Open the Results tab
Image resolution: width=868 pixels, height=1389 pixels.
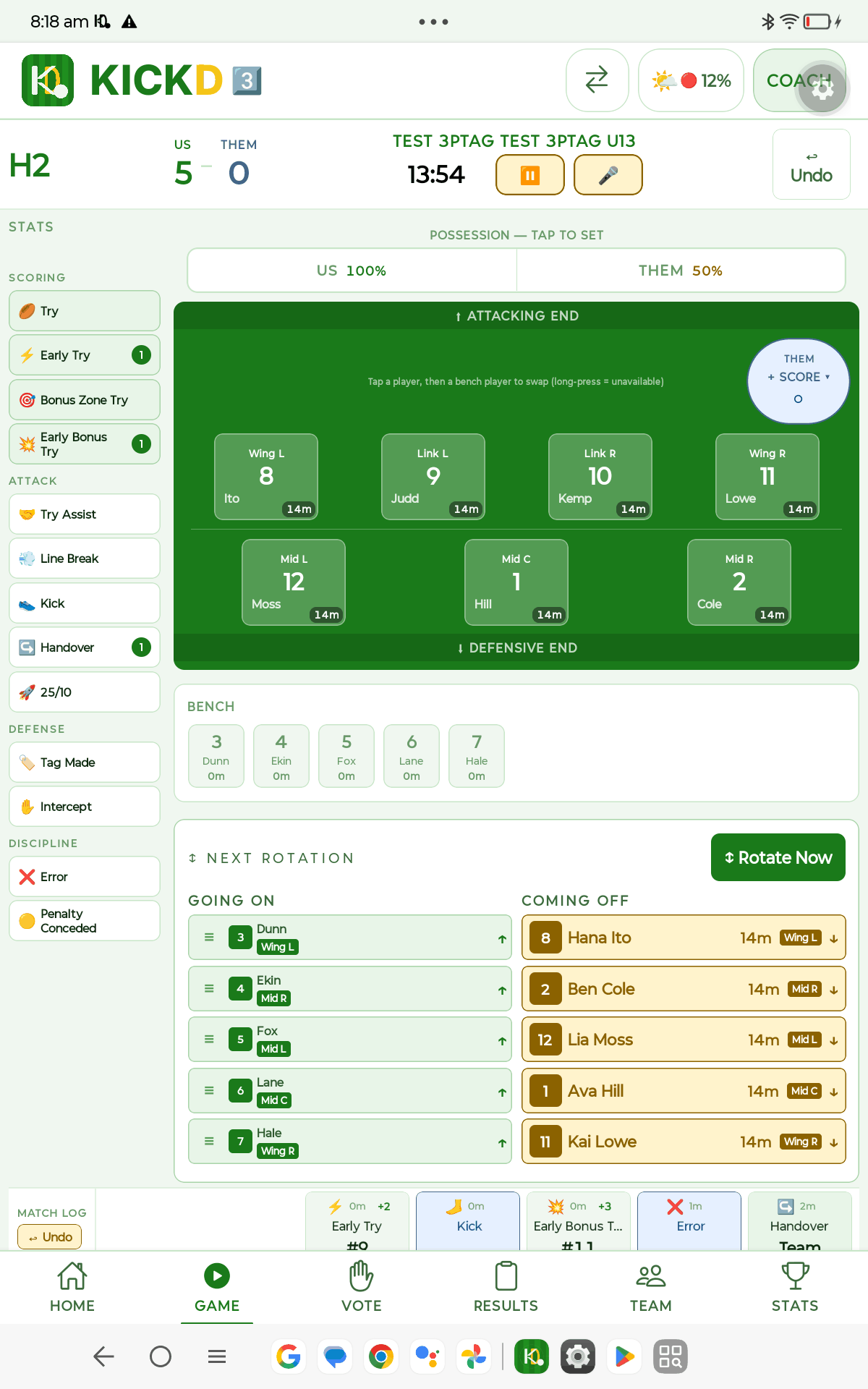point(506,1287)
